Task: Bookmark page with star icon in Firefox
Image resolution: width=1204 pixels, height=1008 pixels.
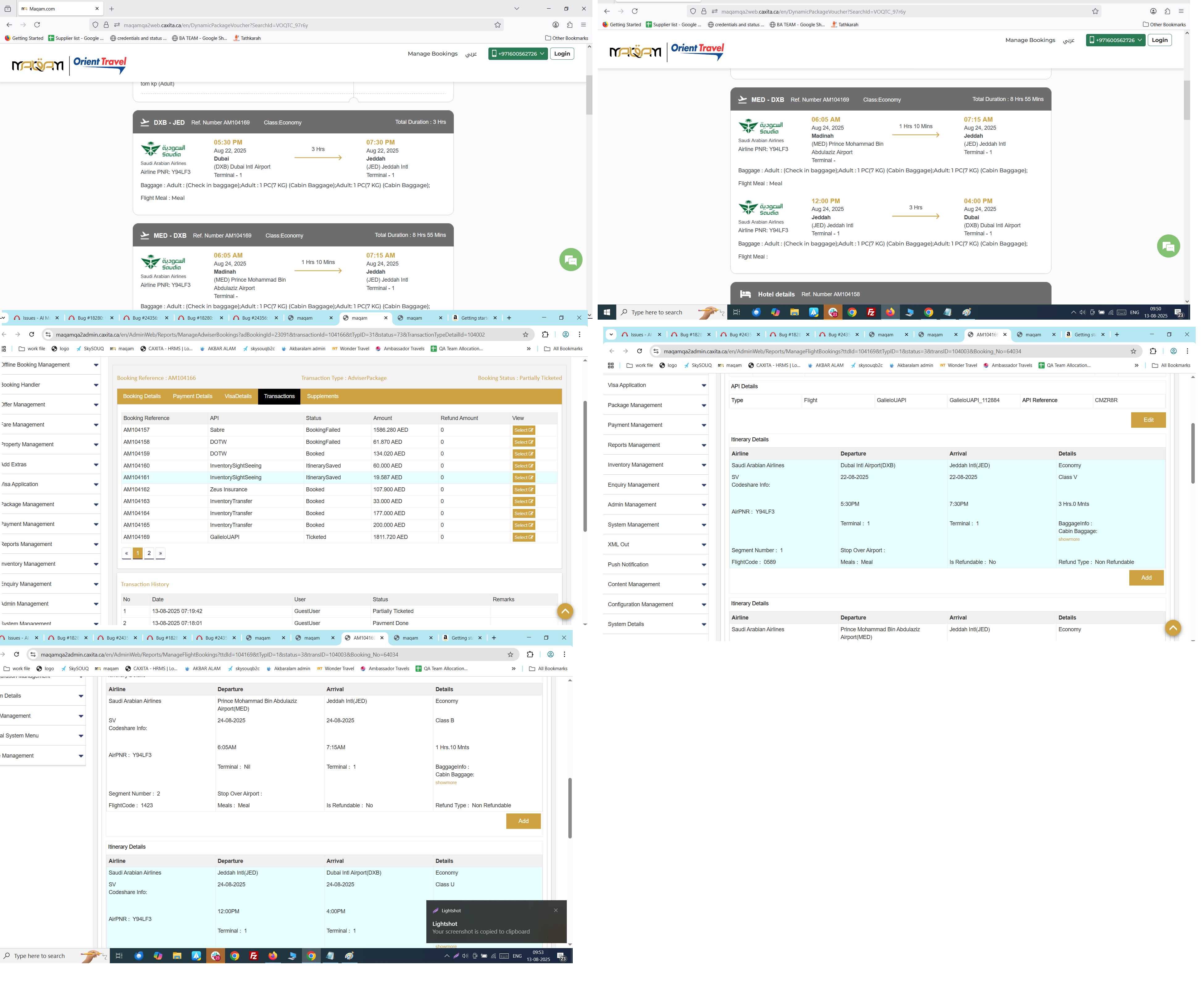Action: pyautogui.click(x=497, y=25)
